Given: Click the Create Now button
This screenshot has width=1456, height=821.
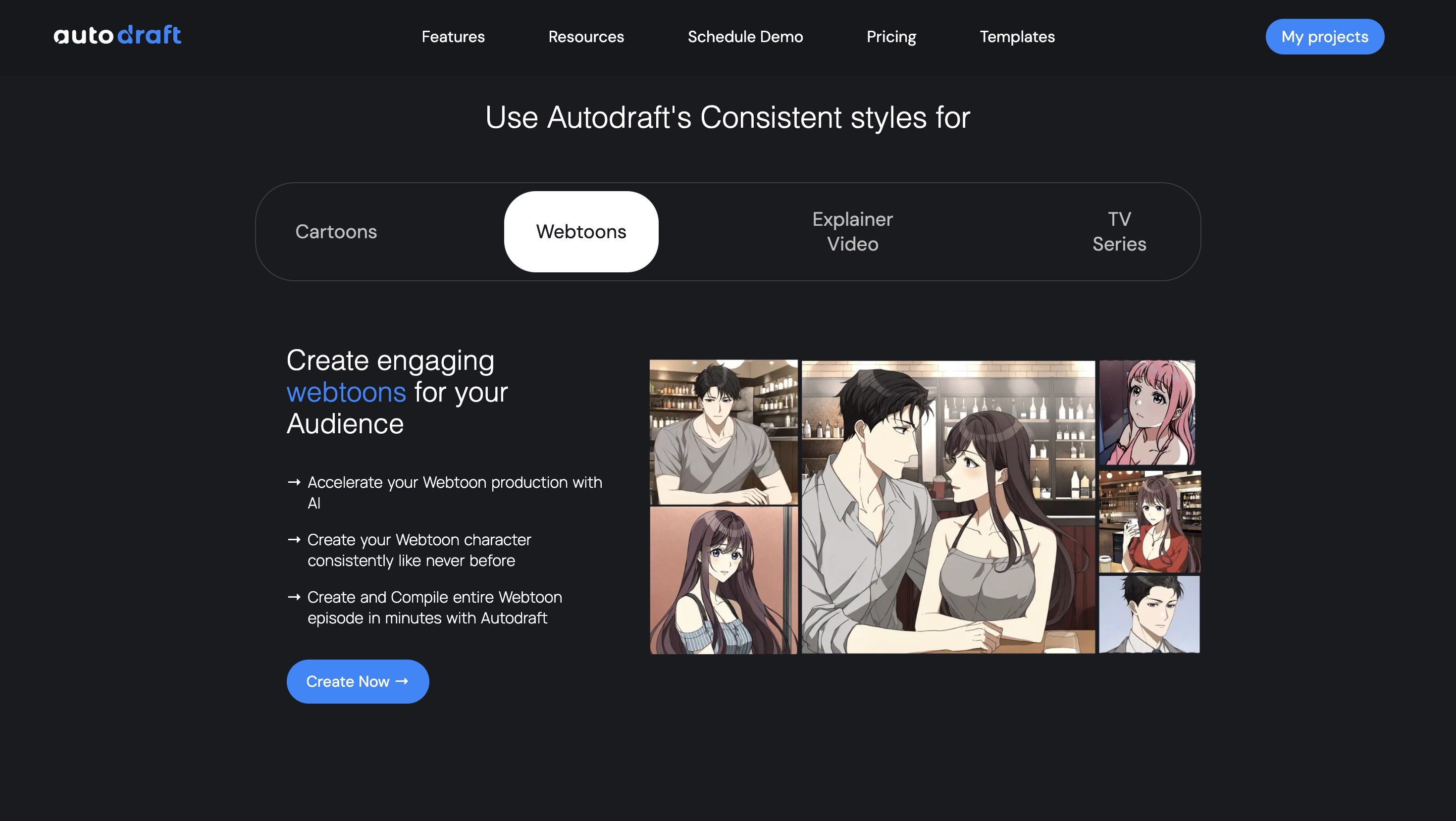Looking at the screenshot, I should (x=357, y=681).
